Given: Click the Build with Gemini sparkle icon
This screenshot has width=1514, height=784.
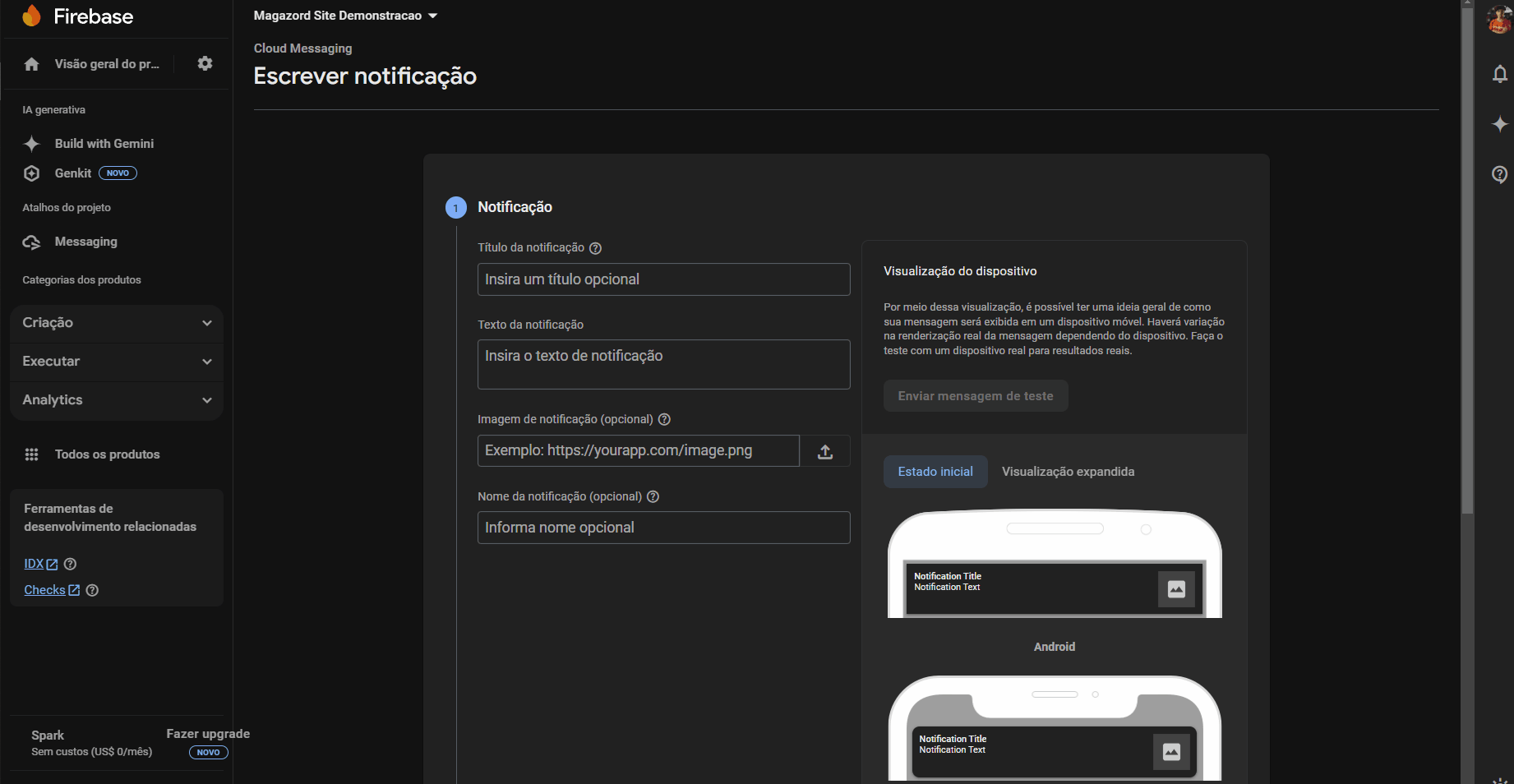Looking at the screenshot, I should tap(32, 144).
